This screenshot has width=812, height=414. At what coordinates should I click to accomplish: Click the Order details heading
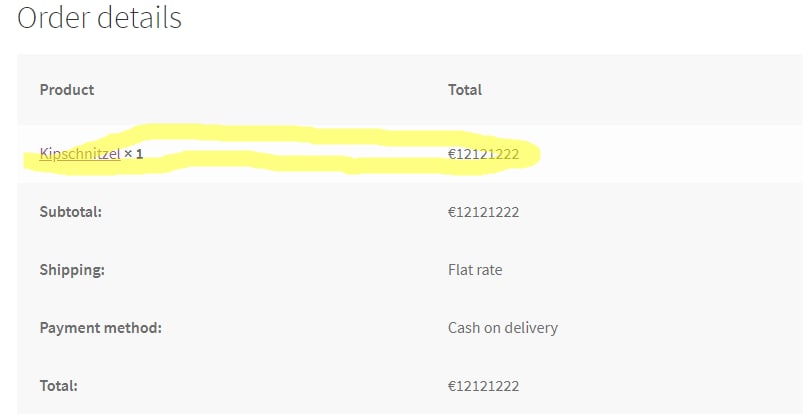(99, 18)
